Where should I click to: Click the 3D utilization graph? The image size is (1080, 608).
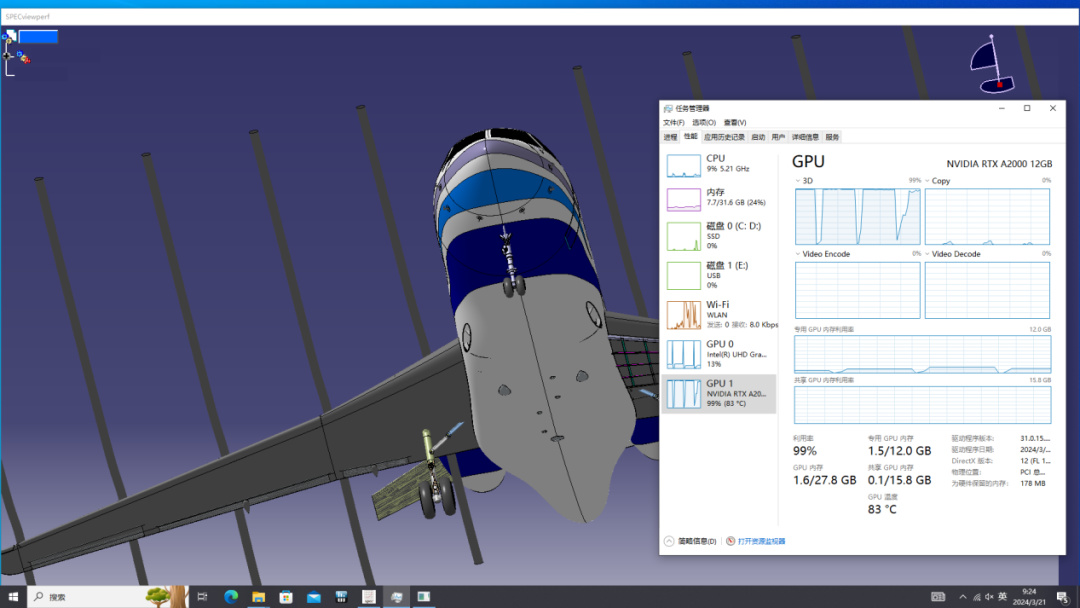[858, 216]
